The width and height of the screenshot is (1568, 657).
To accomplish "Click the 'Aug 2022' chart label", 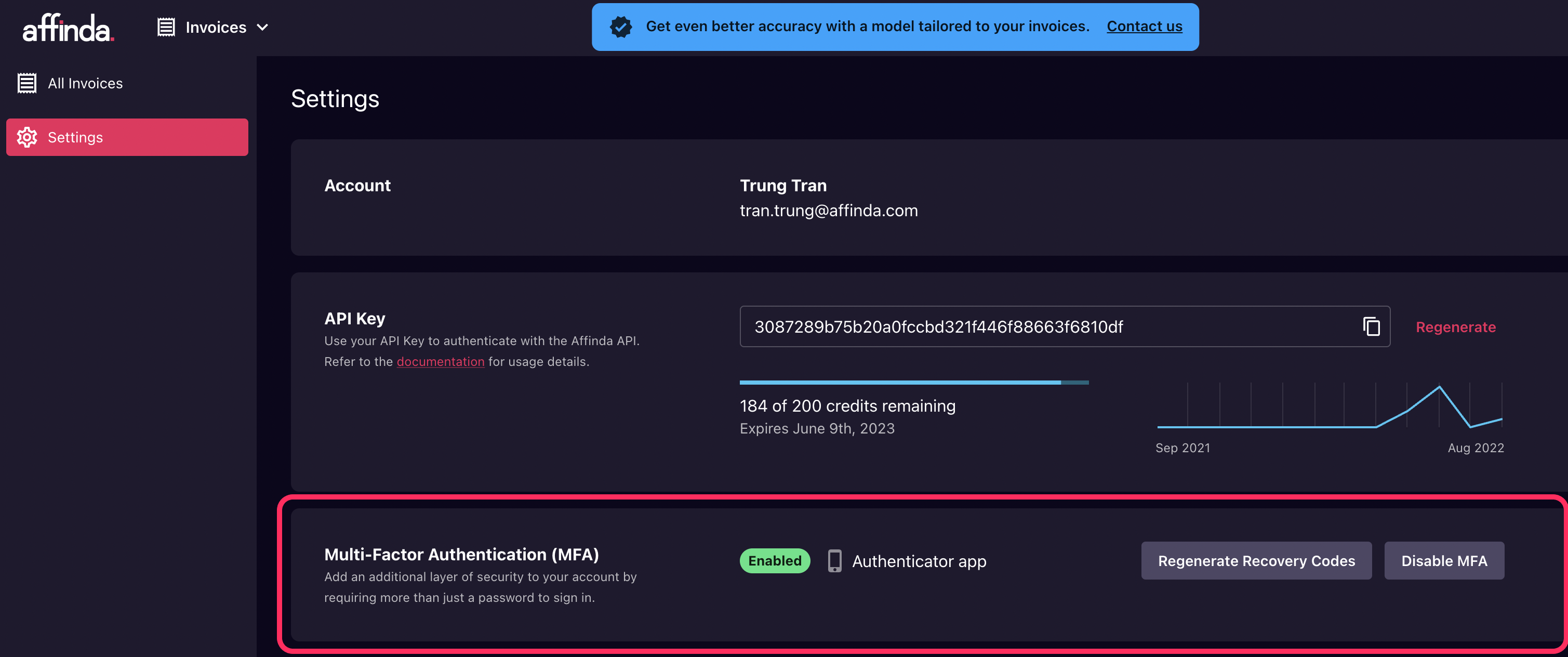I will 1475,448.
